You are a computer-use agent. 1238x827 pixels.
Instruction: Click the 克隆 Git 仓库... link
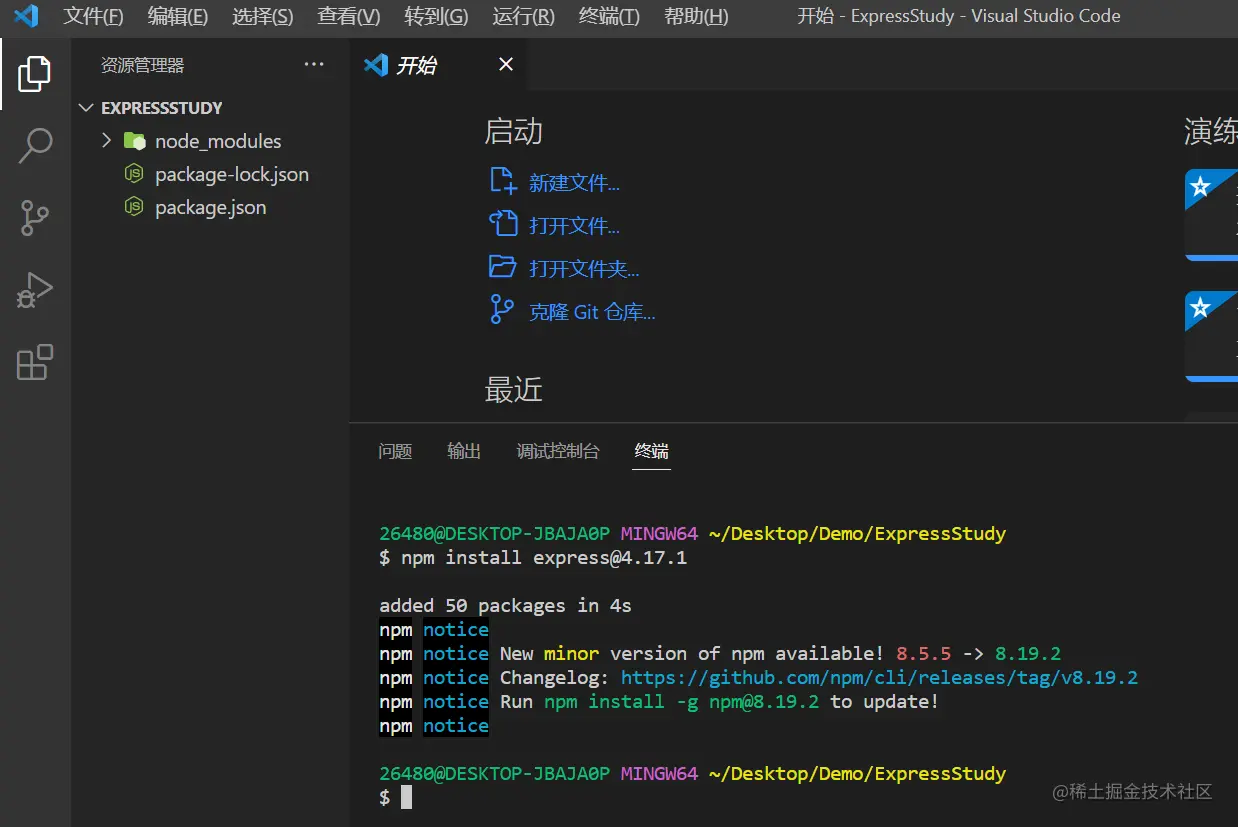[592, 312]
